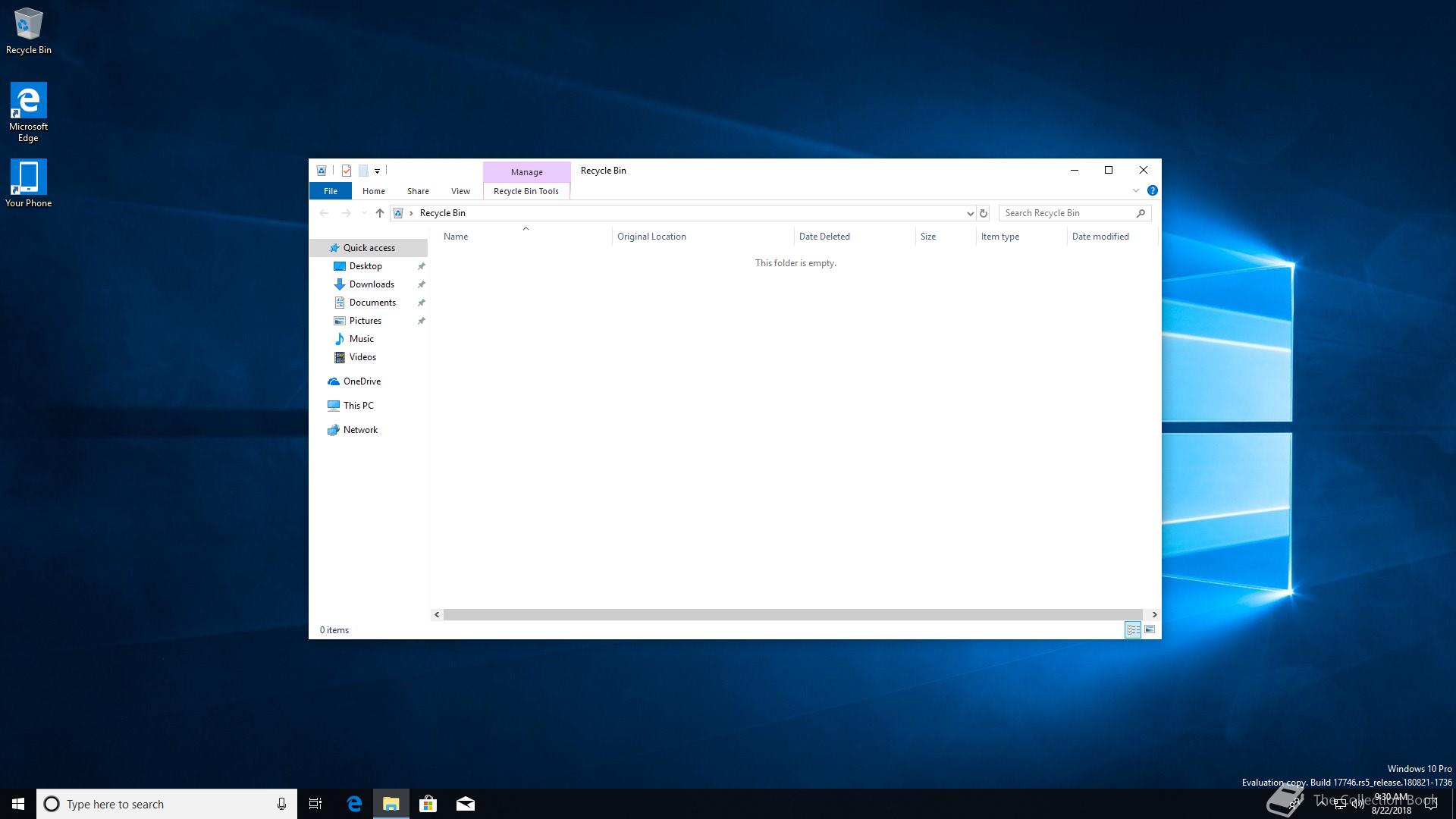Refresh the Recycle Bin view
This screenshot has width=1456, height=819.
(984, 213)
